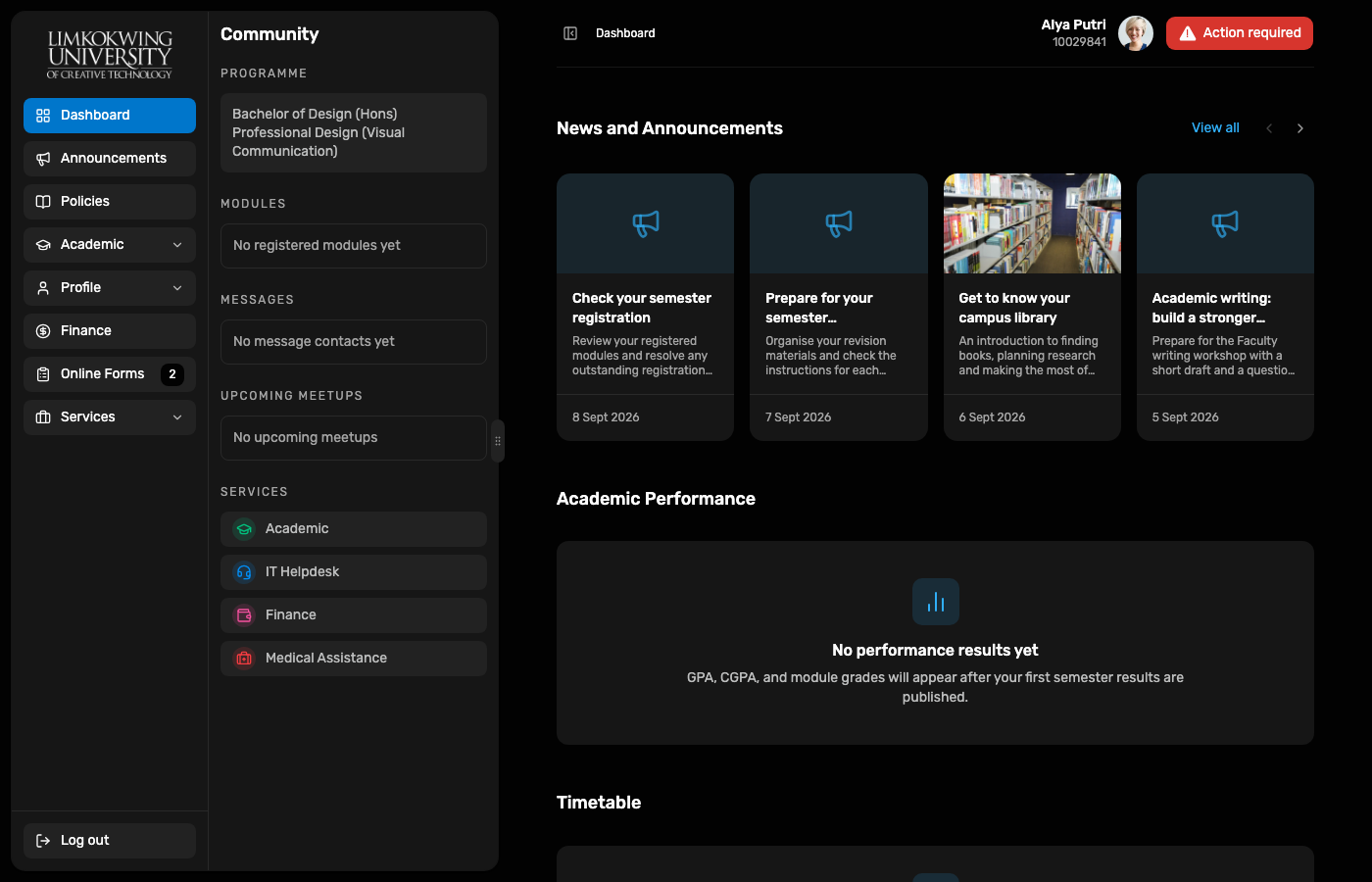Expand the Academic sidebar menu chevron
This screenshot has height=882, width=1372.
pyautogui.click(x=177, y=245)
